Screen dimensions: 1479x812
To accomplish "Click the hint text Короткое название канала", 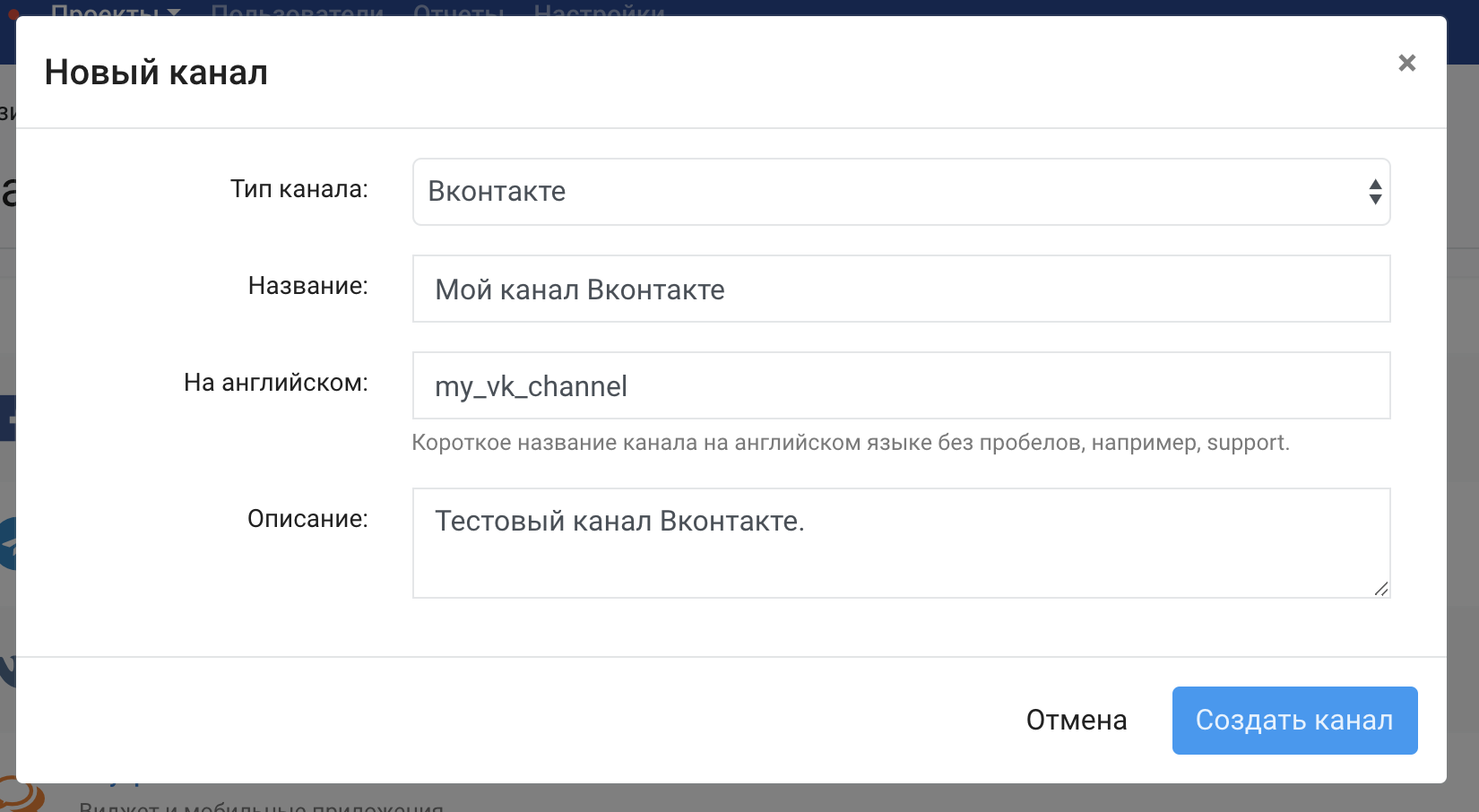I will click(851, 443).
